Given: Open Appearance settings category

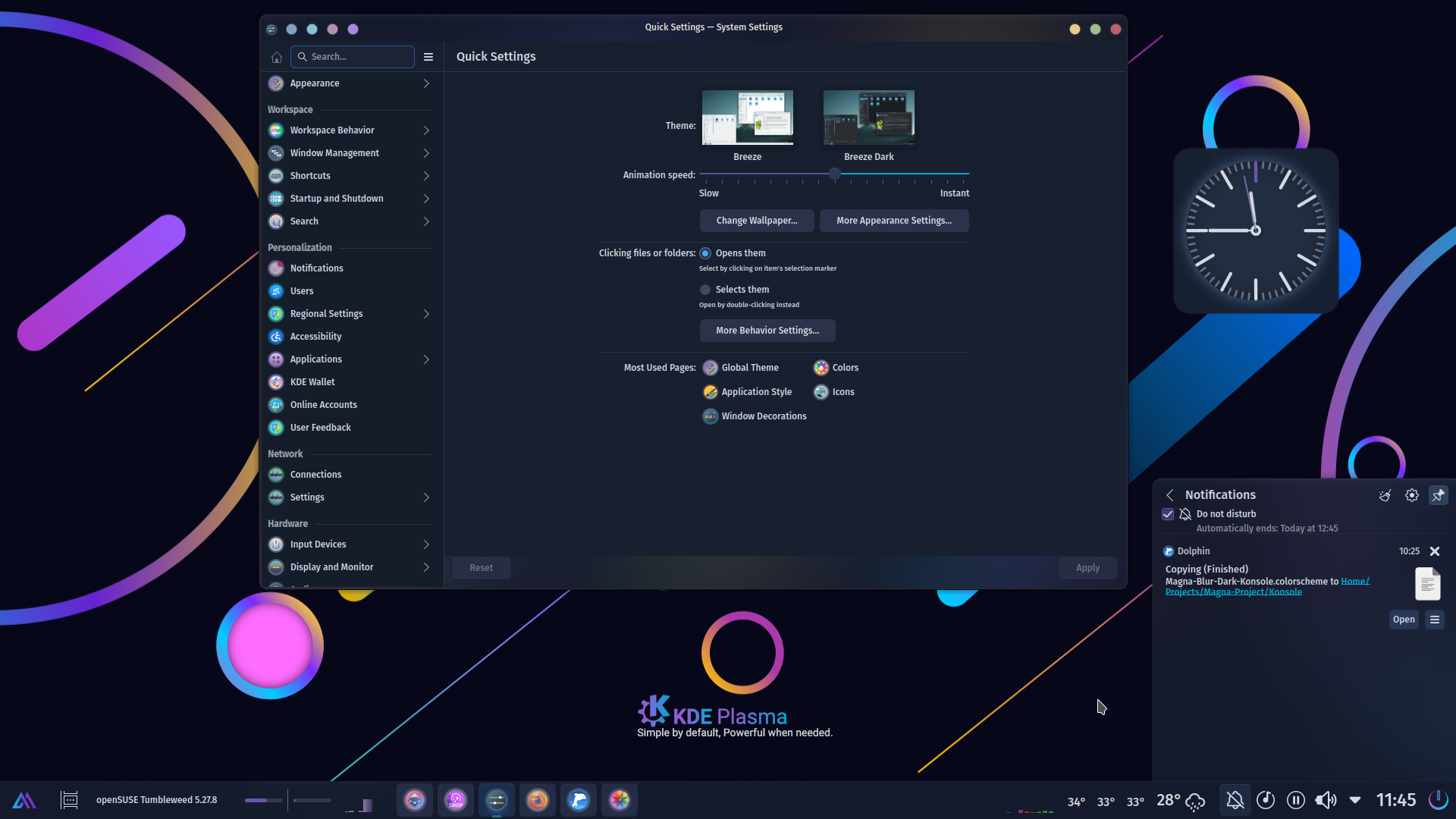Looking at the screenshot, I should point(350,83).
